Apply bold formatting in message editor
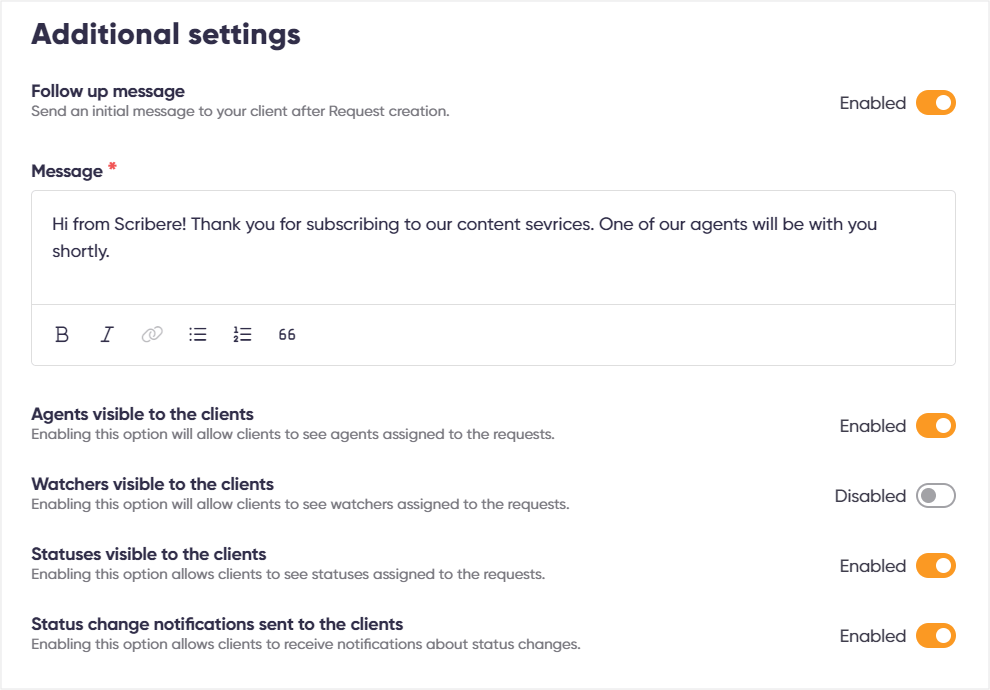 click(x=62, y=335)
